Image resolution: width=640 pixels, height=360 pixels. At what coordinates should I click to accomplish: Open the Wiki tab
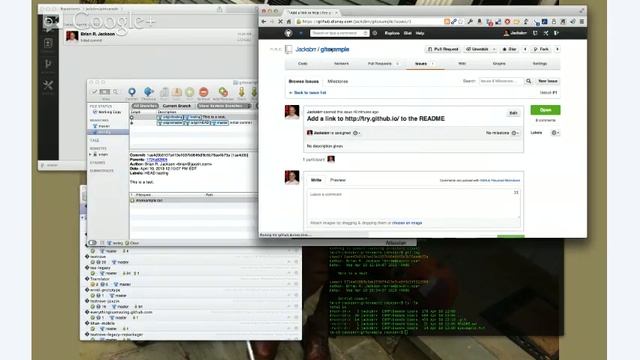click(x=462, y=64)
